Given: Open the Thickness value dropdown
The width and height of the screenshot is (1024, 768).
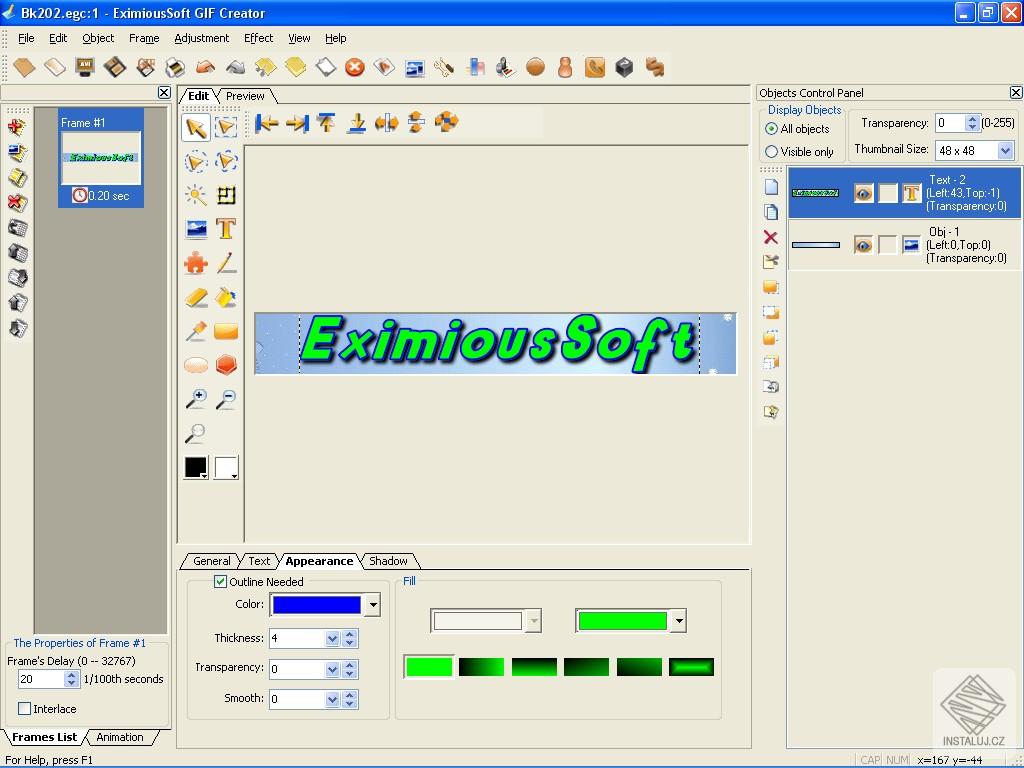Looking at the screenshot, I should click(x=334, y=638).
